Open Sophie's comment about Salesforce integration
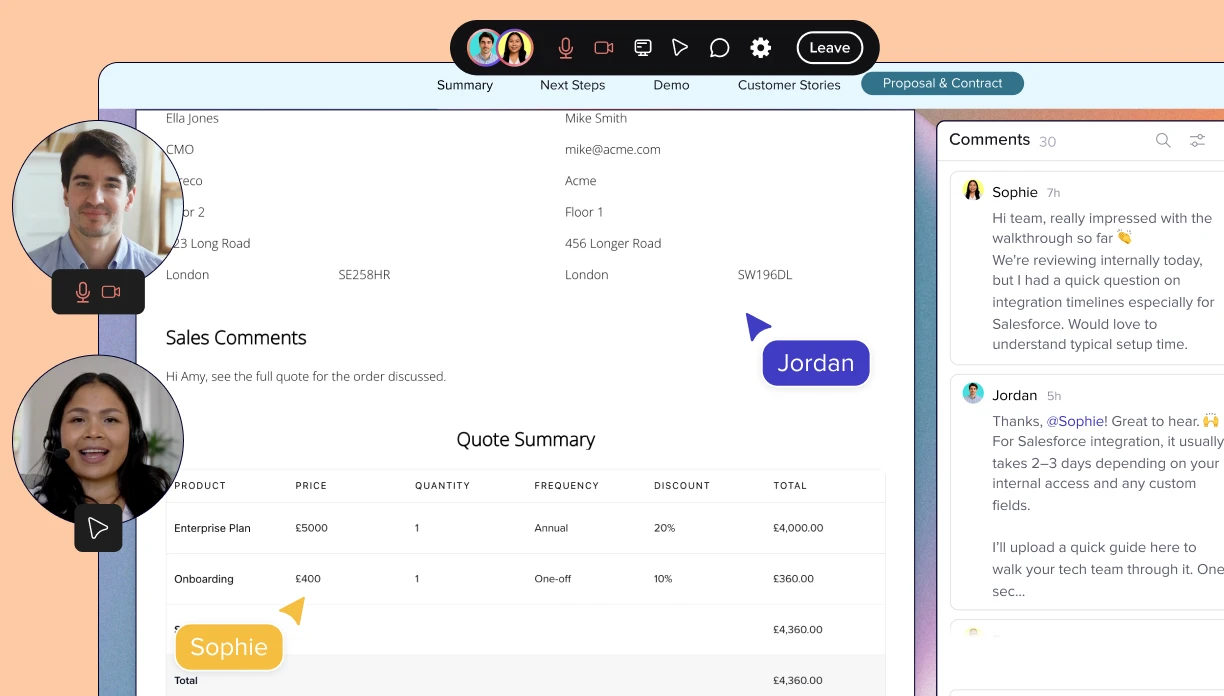 click(x=1087, y=268)
